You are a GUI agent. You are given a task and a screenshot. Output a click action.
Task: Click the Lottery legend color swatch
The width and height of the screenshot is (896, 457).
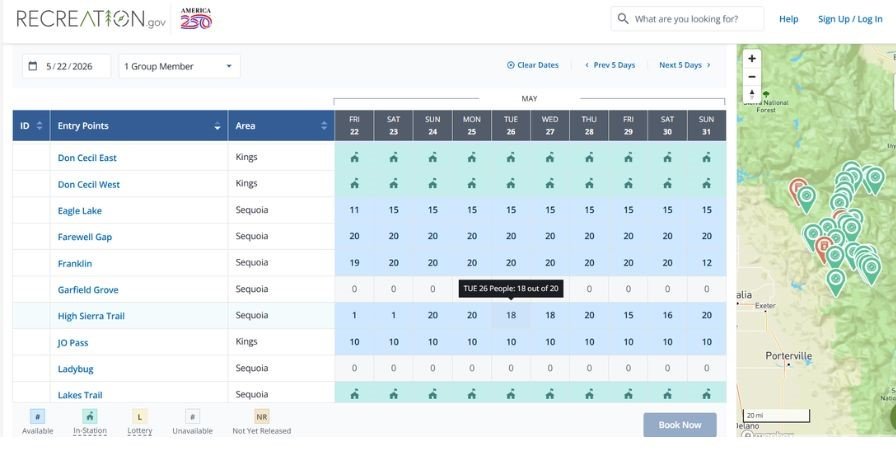coord(140,417)
